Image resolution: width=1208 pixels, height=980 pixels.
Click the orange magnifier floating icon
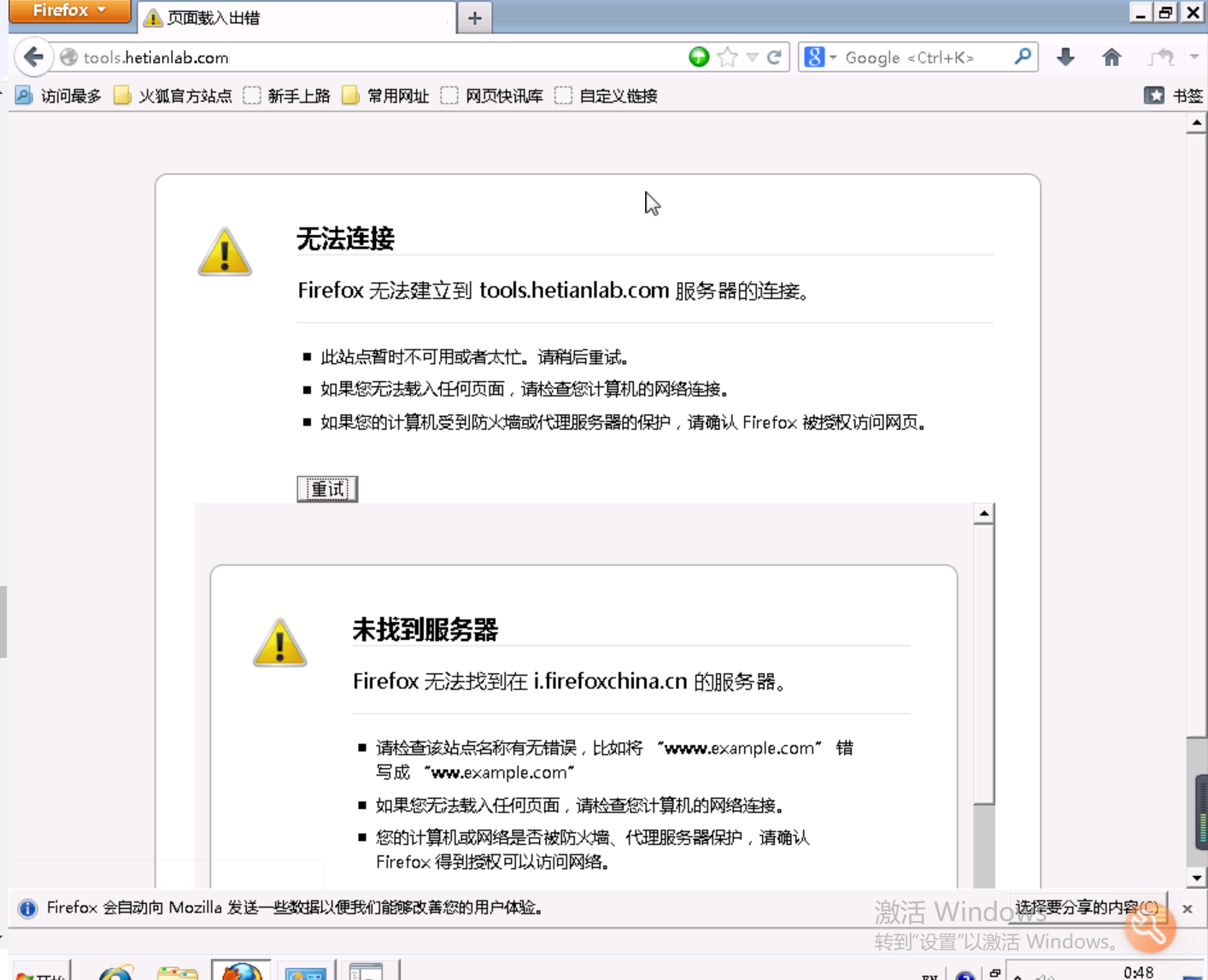click(1150, 926)
